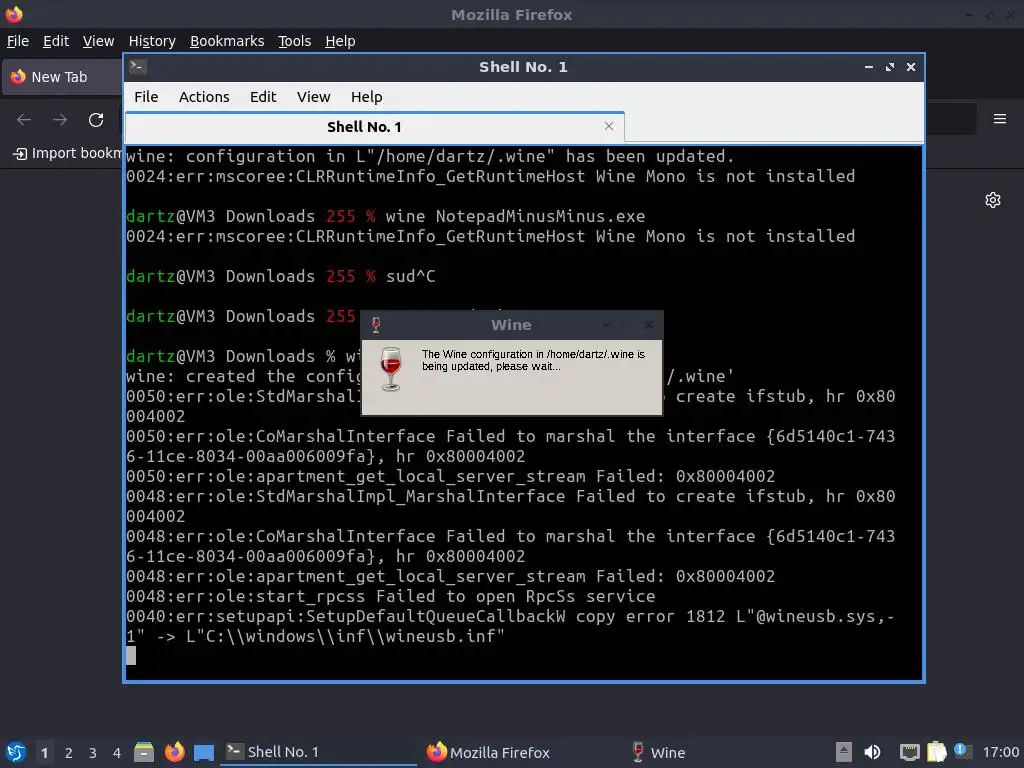This screenshot has height=768, width=1024.
Task: Switch to workspace 4
Action: [116, 752]
